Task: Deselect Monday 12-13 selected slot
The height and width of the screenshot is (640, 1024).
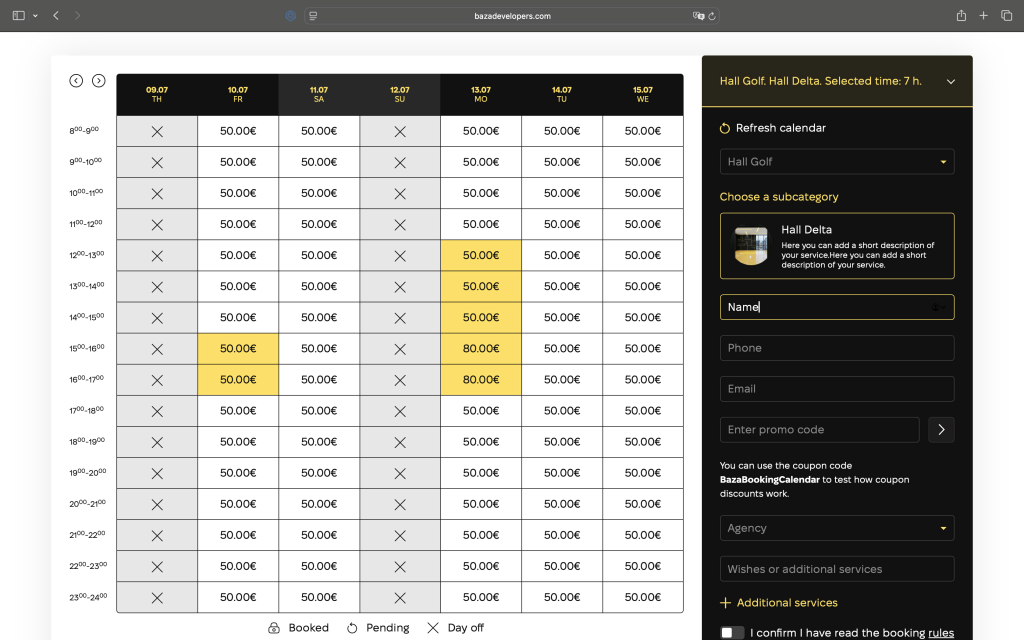Action: click(481, 255)
